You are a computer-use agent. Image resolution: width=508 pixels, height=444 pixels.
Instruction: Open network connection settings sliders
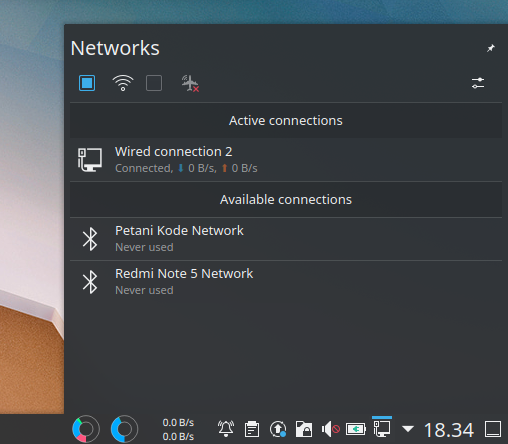478,83
